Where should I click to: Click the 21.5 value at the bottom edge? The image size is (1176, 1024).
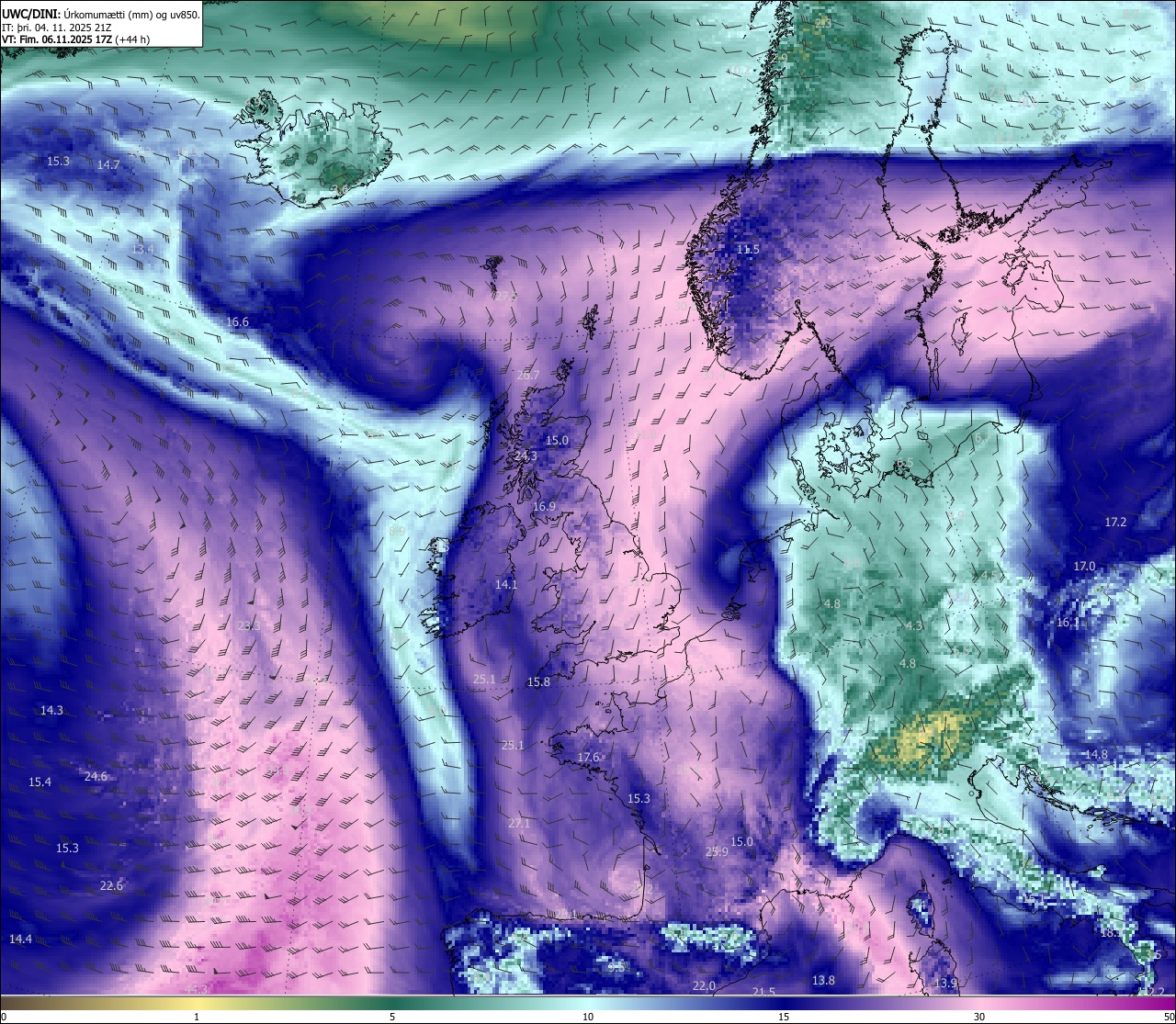click(x=763, y=993)
